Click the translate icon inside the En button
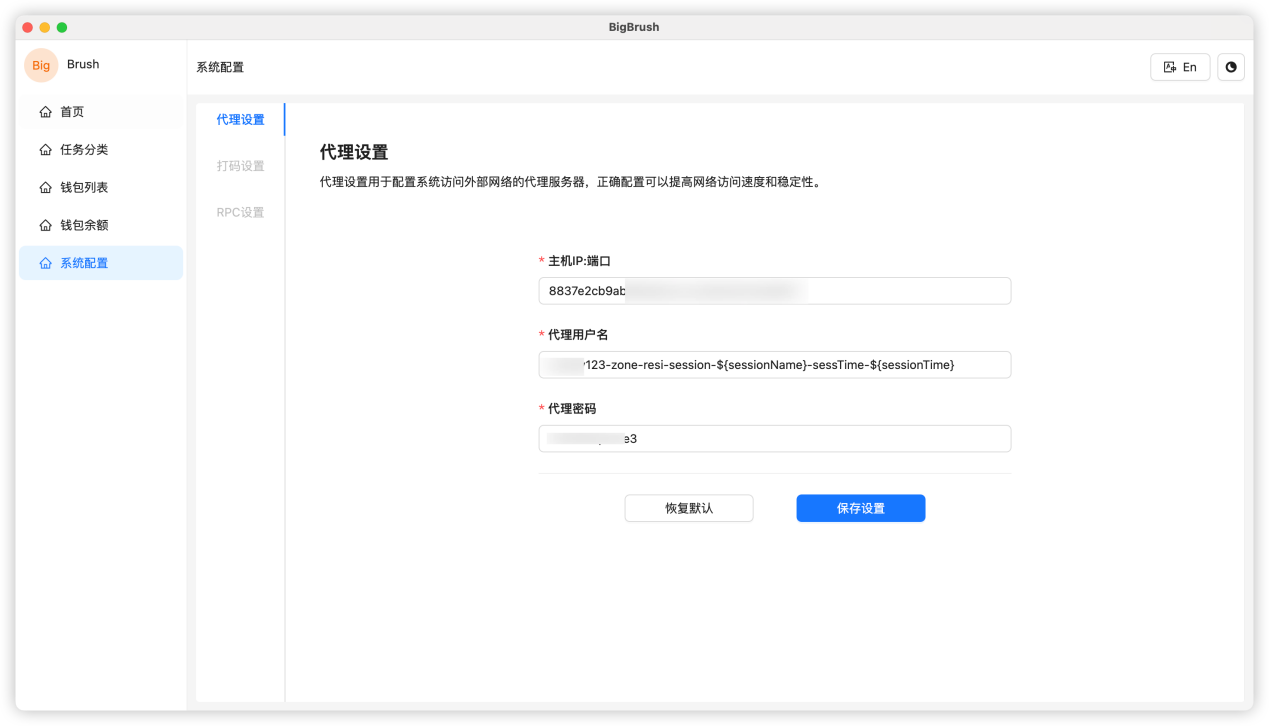Image resolution: width=1269 pixels, height=726 pixels. (1171, 66)
